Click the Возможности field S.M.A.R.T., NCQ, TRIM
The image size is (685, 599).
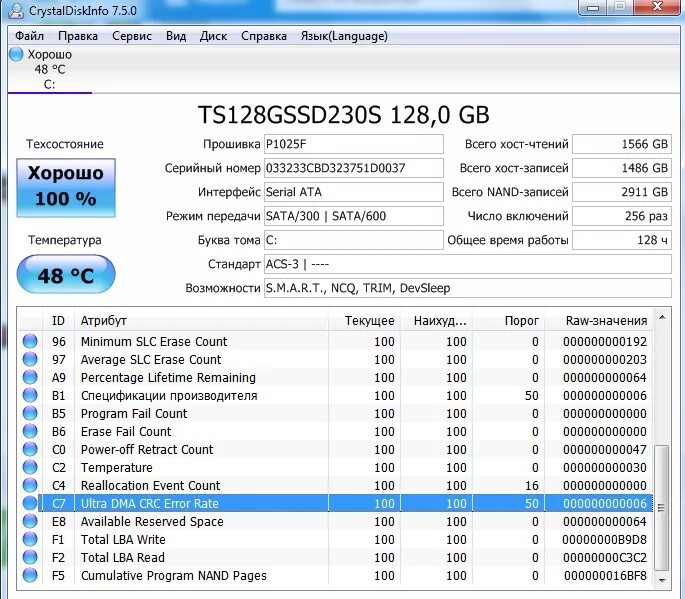click(x=467, y=288)
